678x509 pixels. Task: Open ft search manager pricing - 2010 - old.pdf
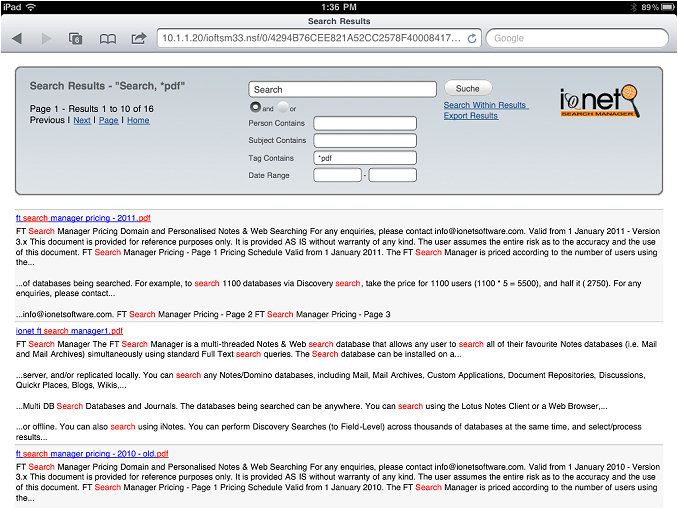pos(92,454)
